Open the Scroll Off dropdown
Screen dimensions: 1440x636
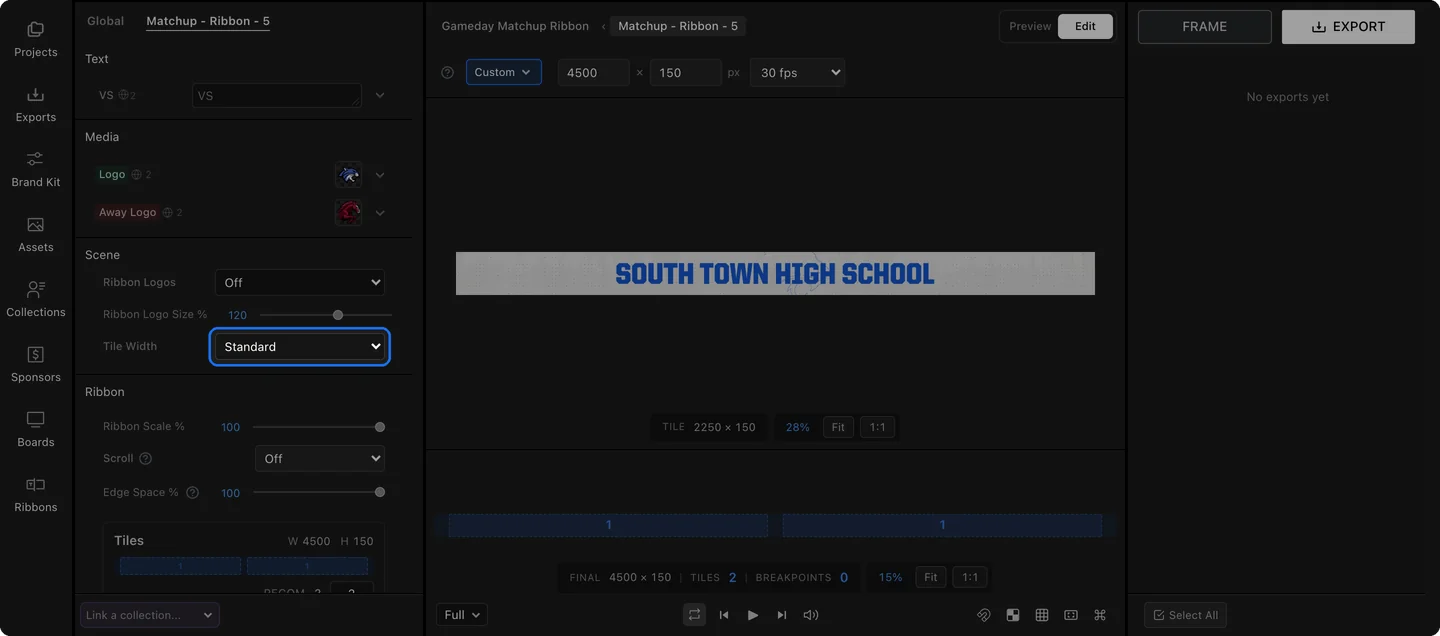(x=320, y=459)
